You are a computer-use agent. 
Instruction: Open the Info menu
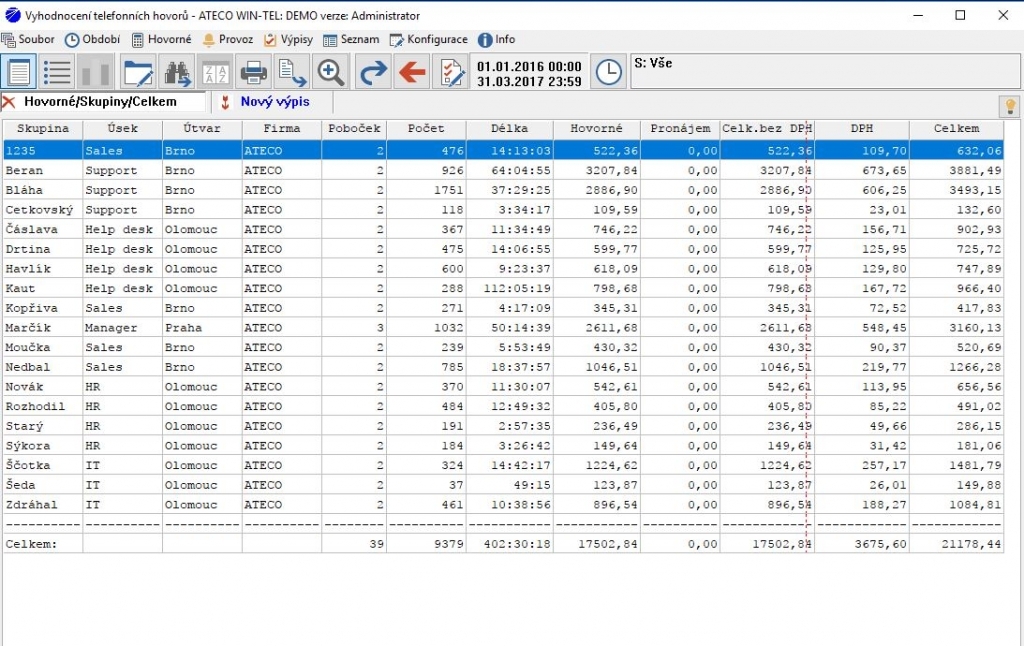[496, 39]
